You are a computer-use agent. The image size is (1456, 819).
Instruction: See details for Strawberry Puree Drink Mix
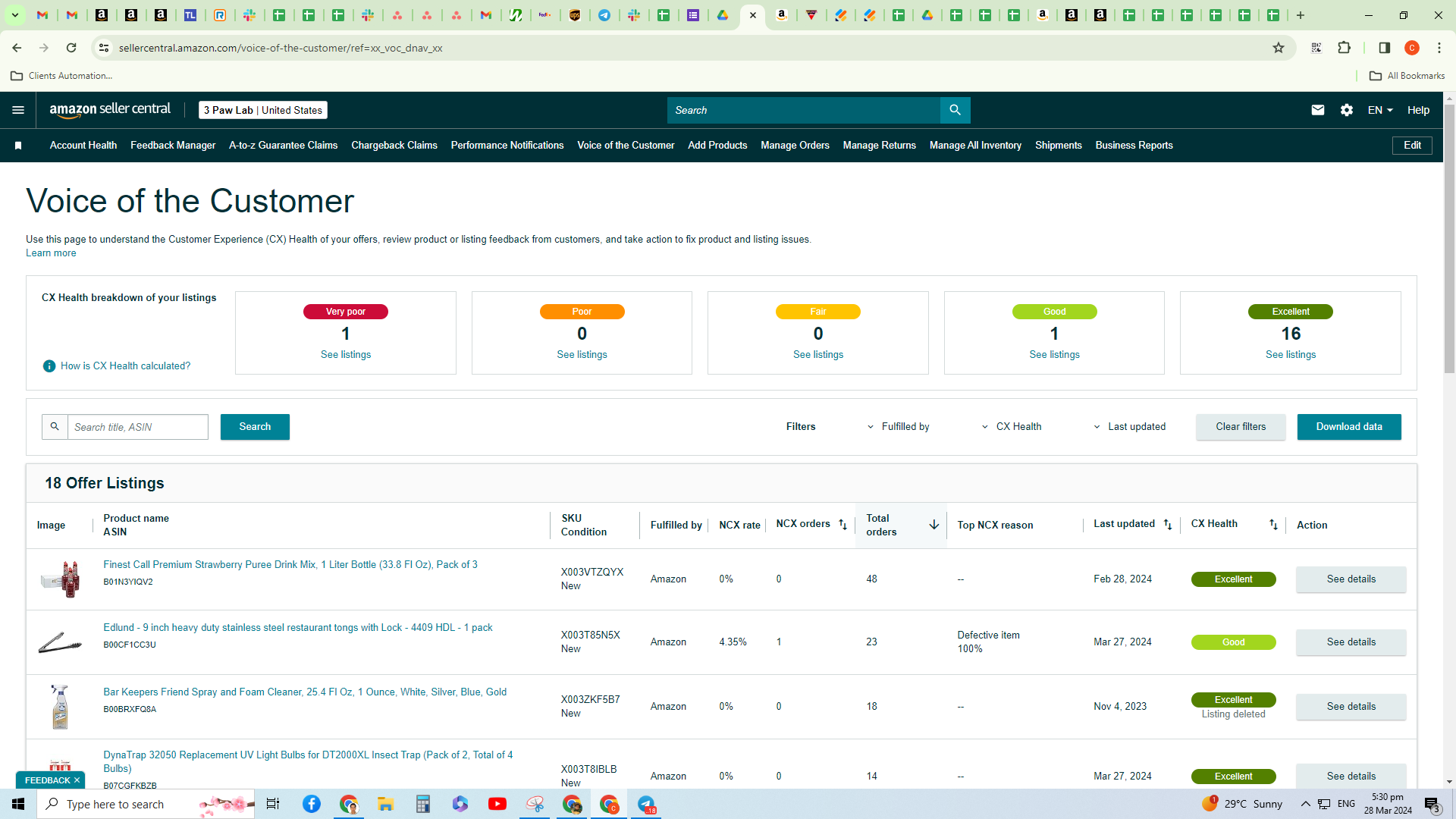1351,579
